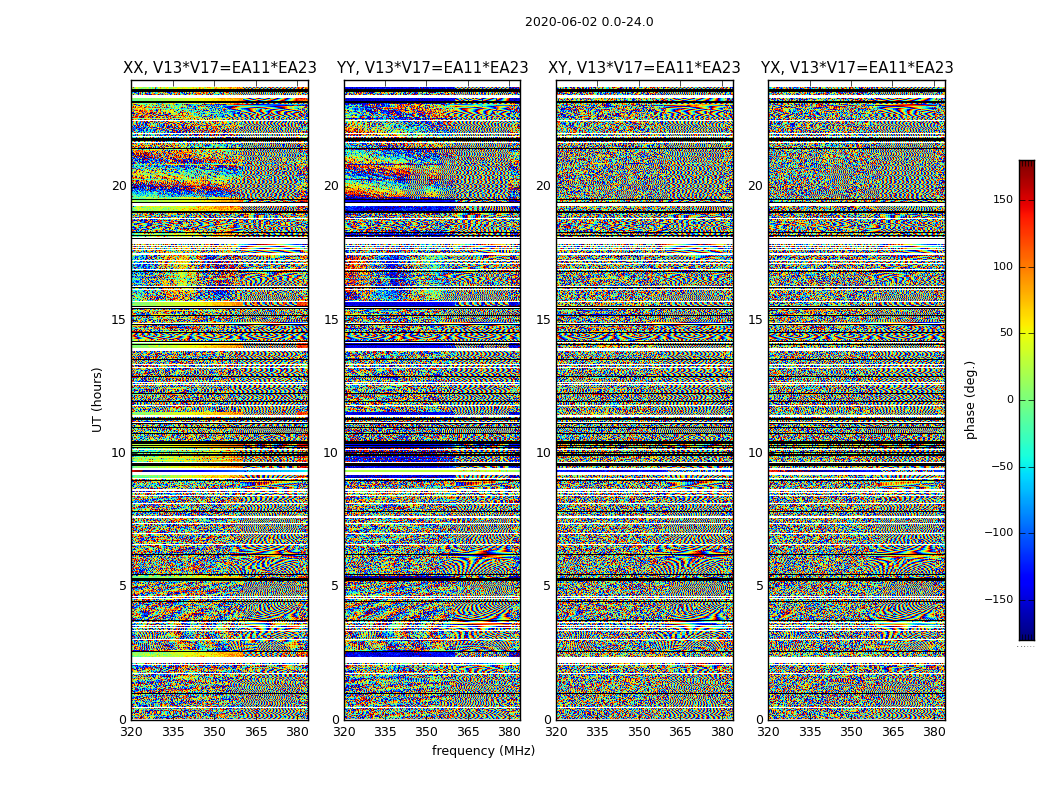Click the XY phase waterfall plot
This screenshot has width=1050, height=800.
645,400
